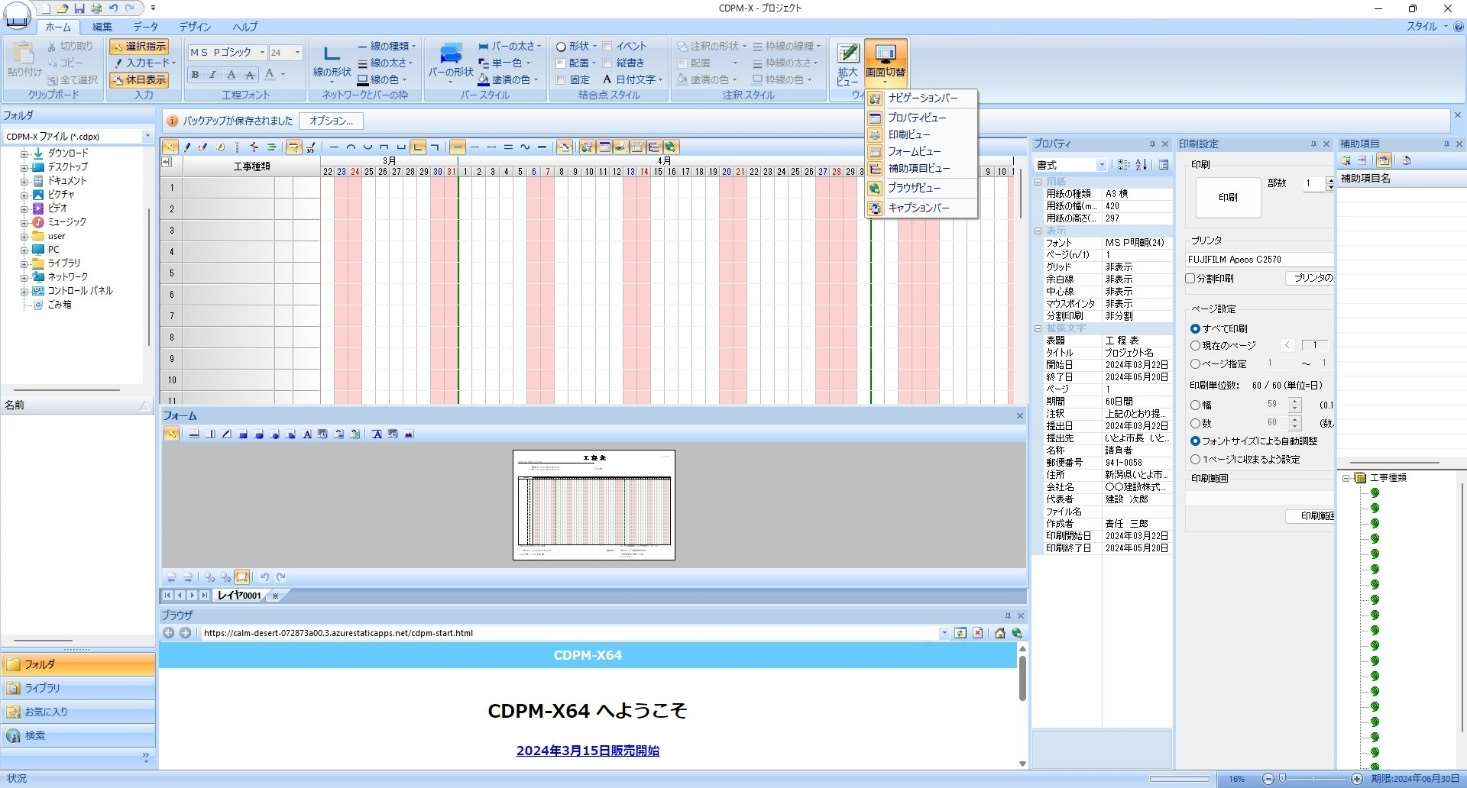Select the ページ指定 radio option
1467x788 pixels.
click(1195, 364)
